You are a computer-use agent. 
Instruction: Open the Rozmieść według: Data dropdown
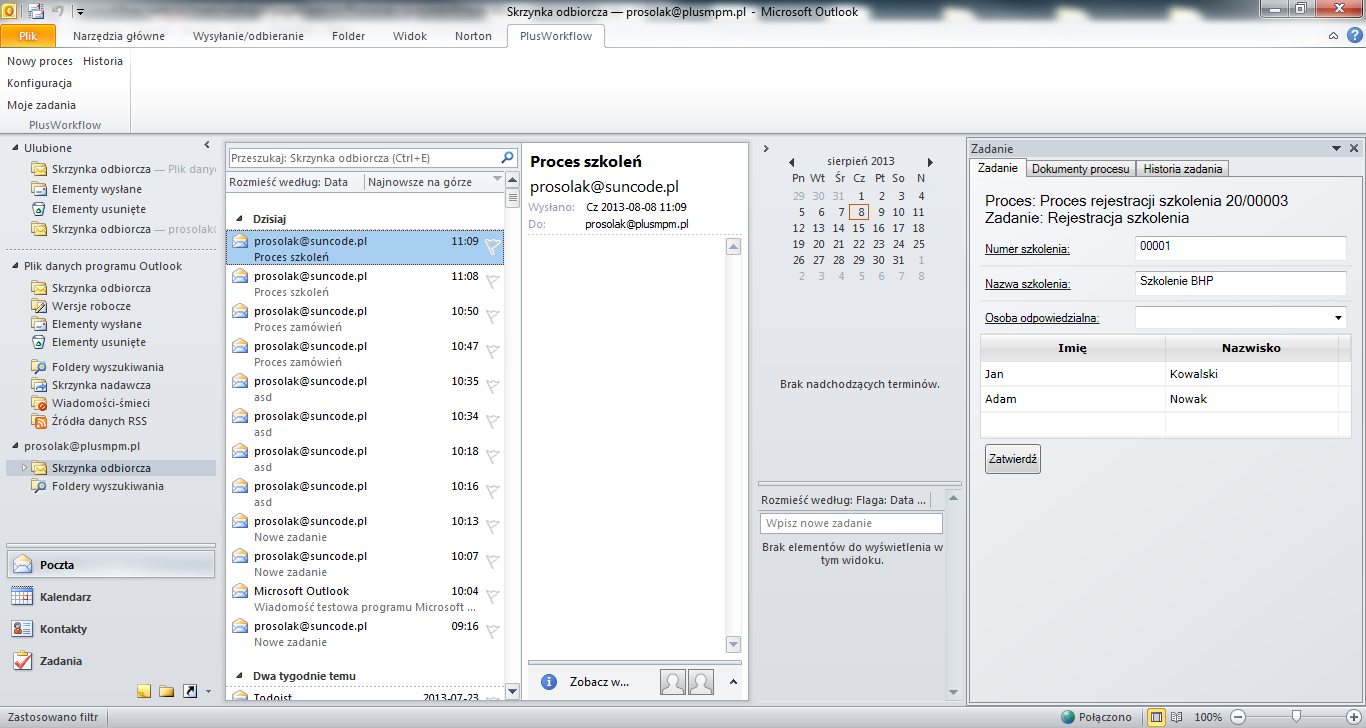293,181
